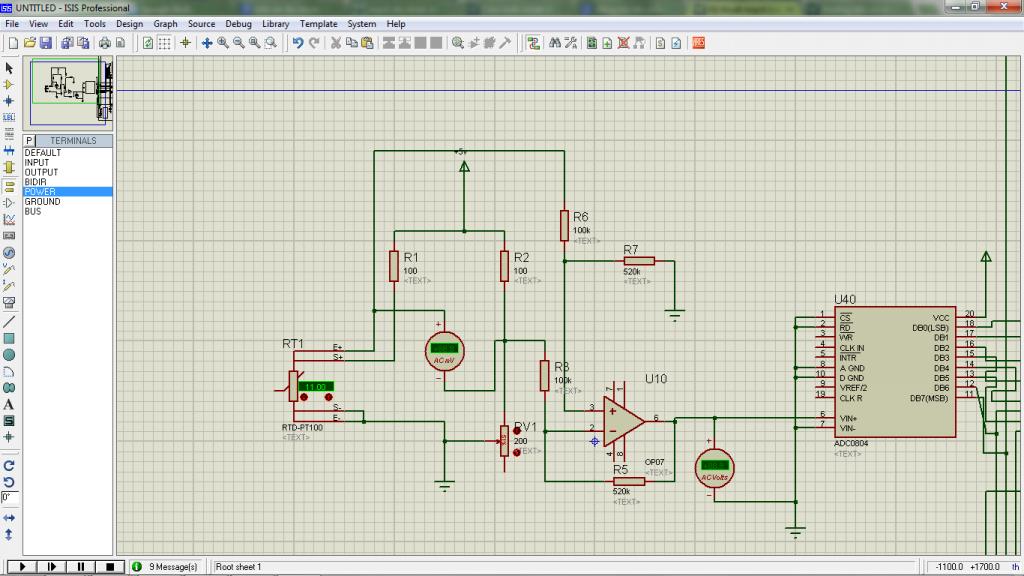
Task: Select the Selection arrow tool in sidebar
Action: click(x=9, y=68)
